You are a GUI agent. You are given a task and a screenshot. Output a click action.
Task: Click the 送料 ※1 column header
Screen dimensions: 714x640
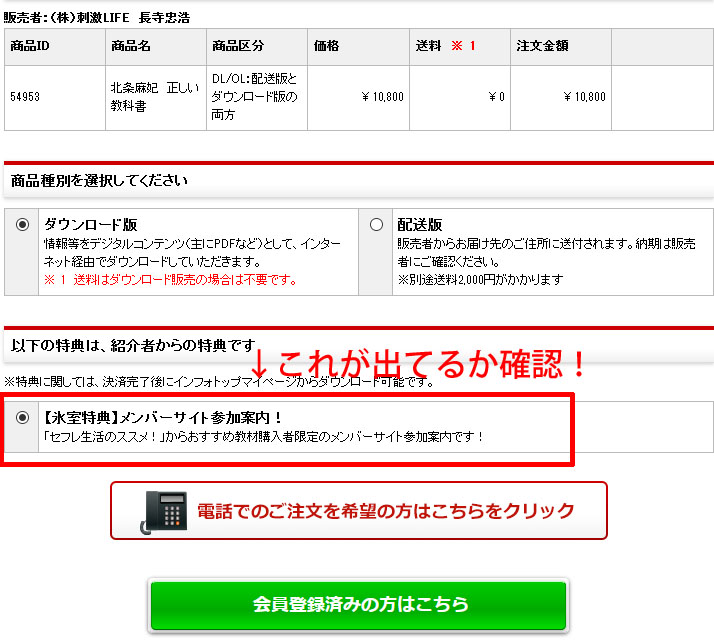(x=445, y=46)
